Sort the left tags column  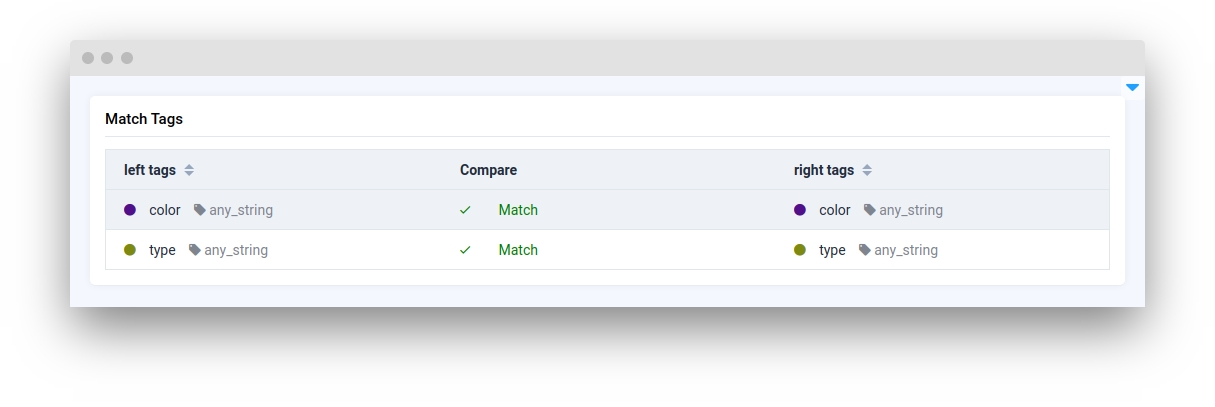coord(189,170)
